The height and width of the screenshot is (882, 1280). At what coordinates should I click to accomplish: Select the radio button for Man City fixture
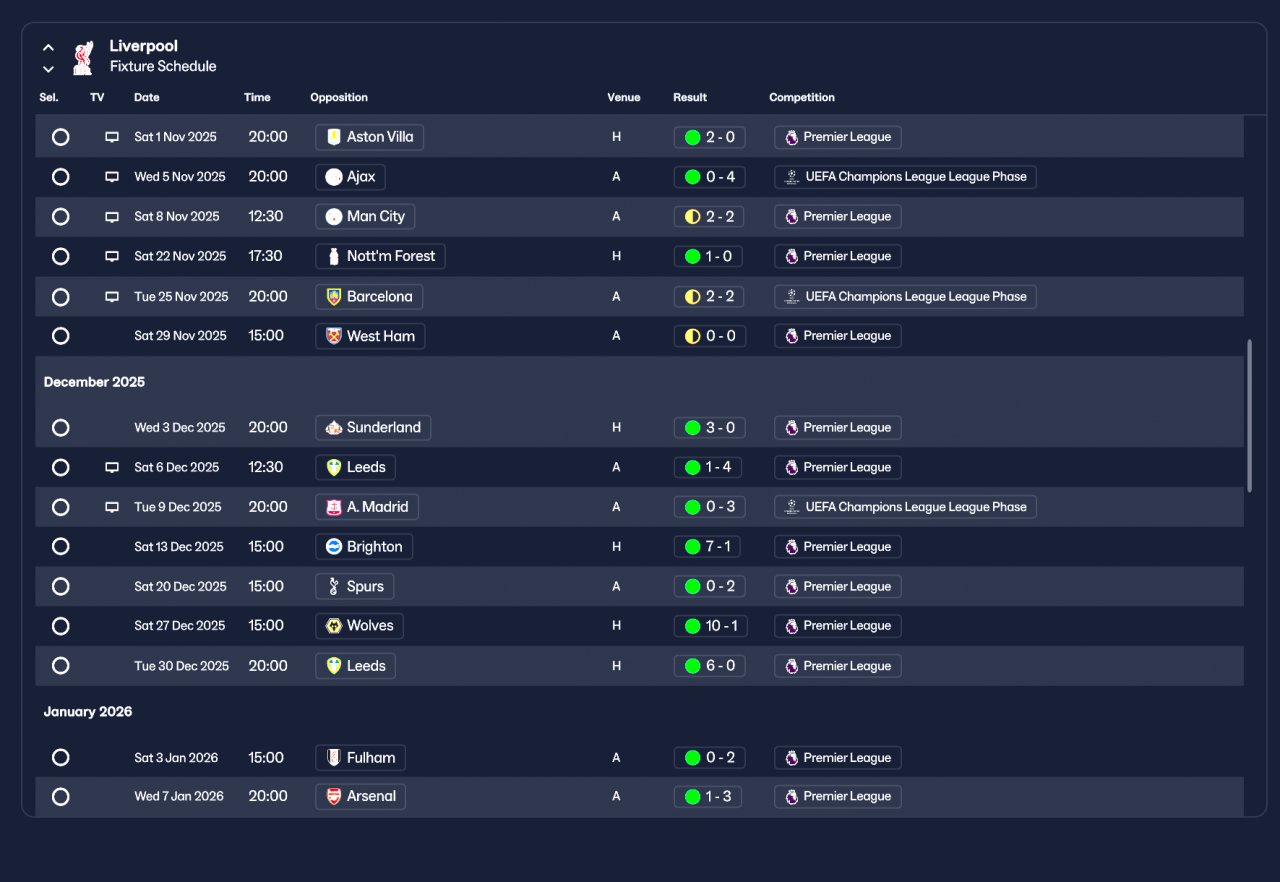(x=61, y=217)
